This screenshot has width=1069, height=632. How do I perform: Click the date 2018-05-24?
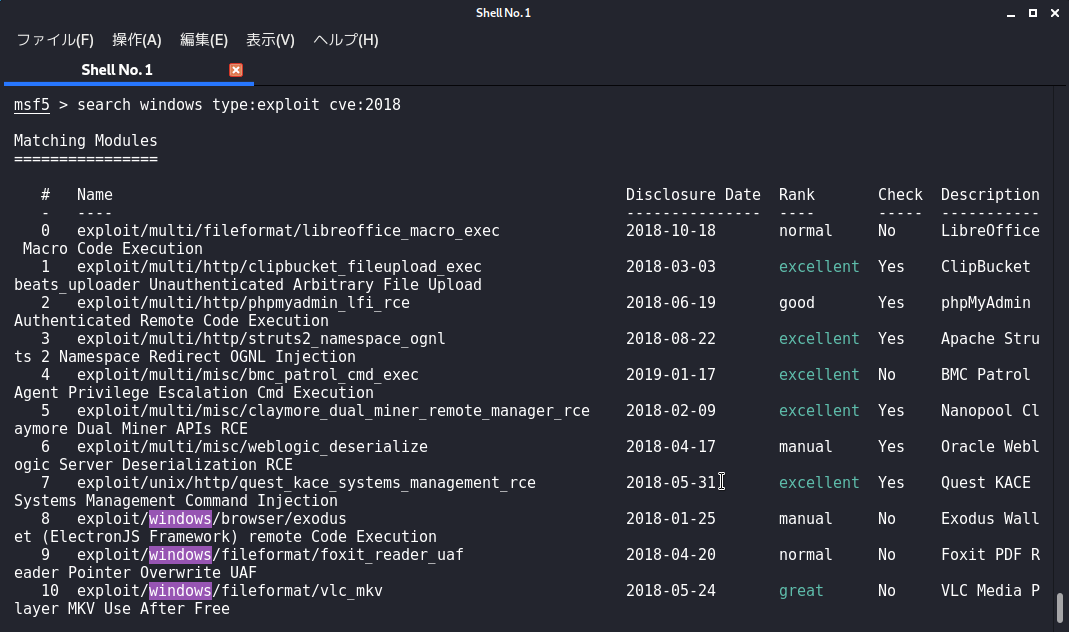(x=671, y=591)
